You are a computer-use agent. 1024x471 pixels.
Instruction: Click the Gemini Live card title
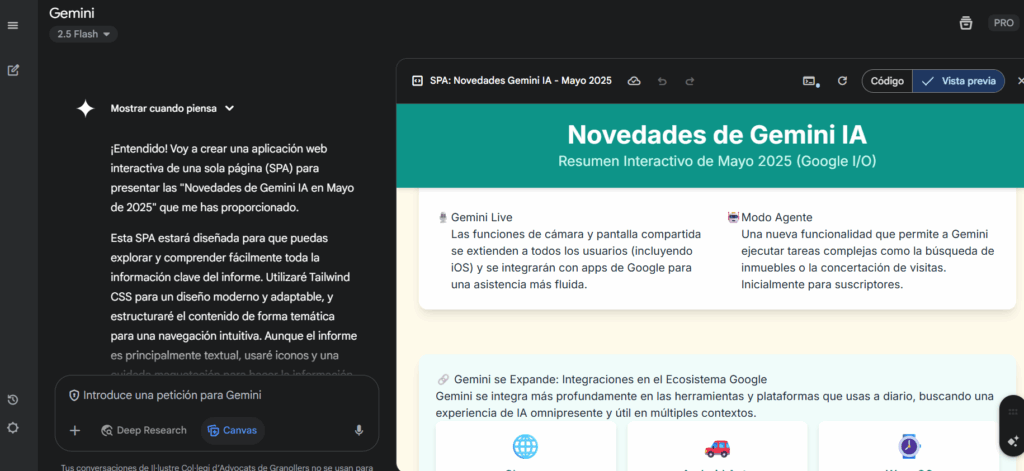482,218
